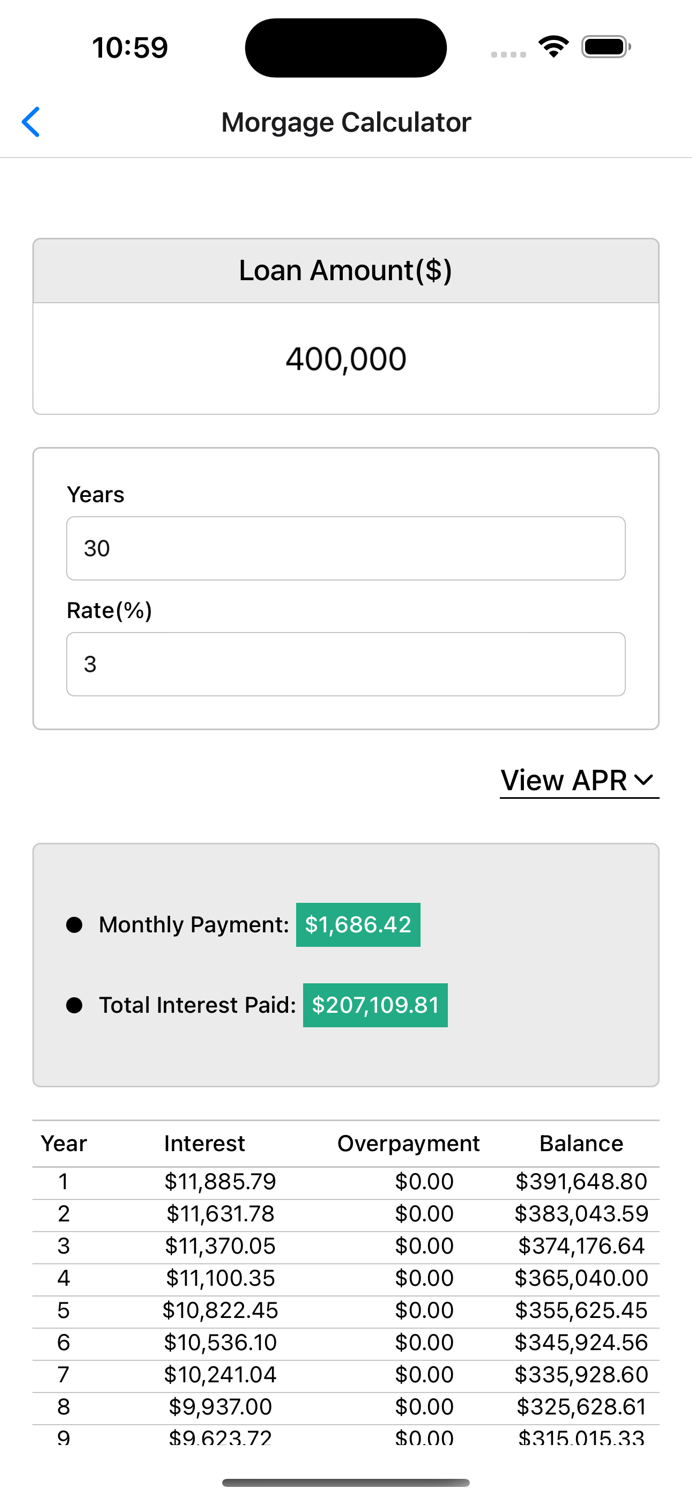Viewport: 692px width, 1500px height.
Task: Click the Wi-Fi status icon
Action: (553, 45)
